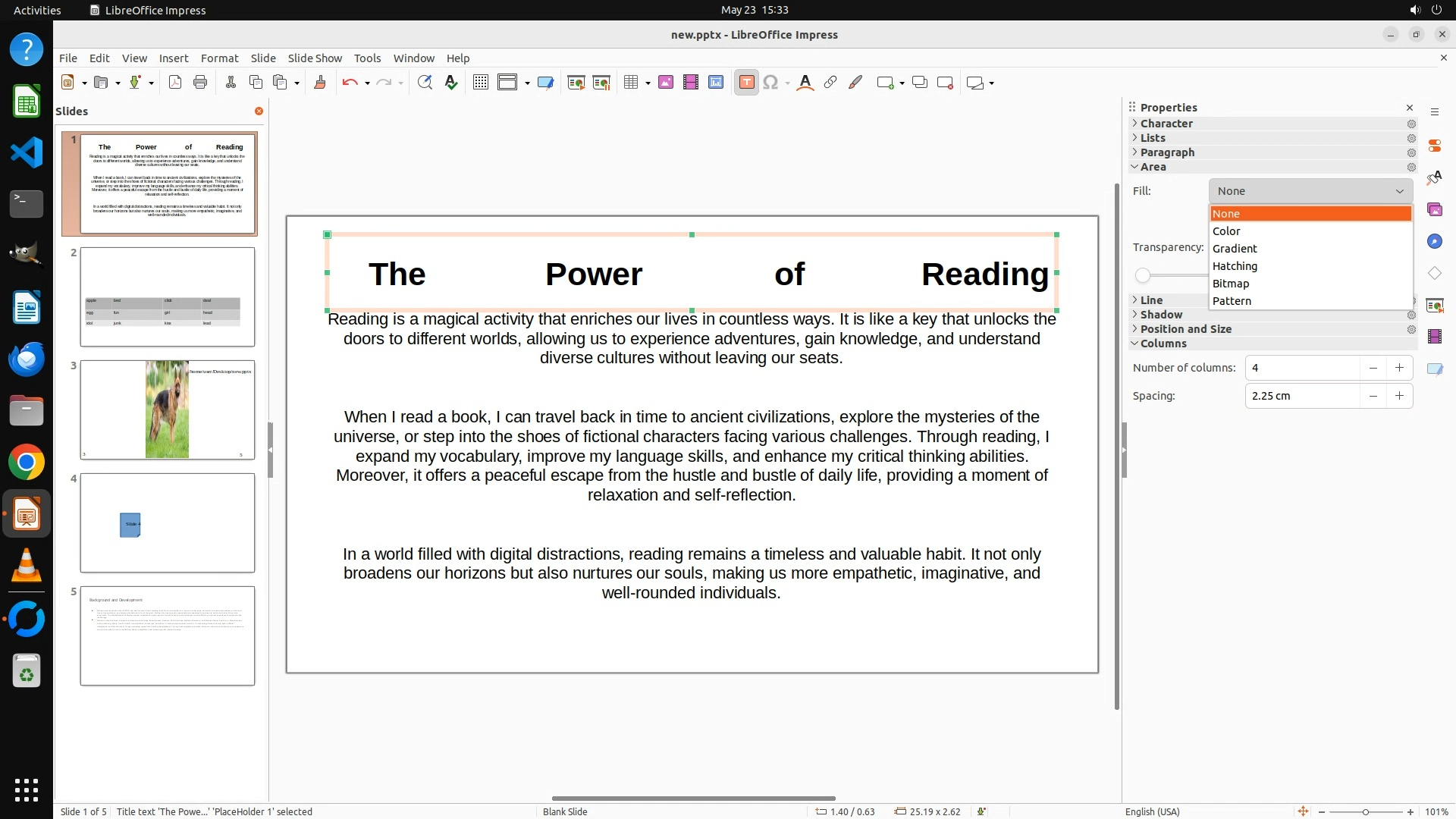Click the Insert Text Box toolbar icon
The width and height of the screenshot is (1456, 819).
746,83
